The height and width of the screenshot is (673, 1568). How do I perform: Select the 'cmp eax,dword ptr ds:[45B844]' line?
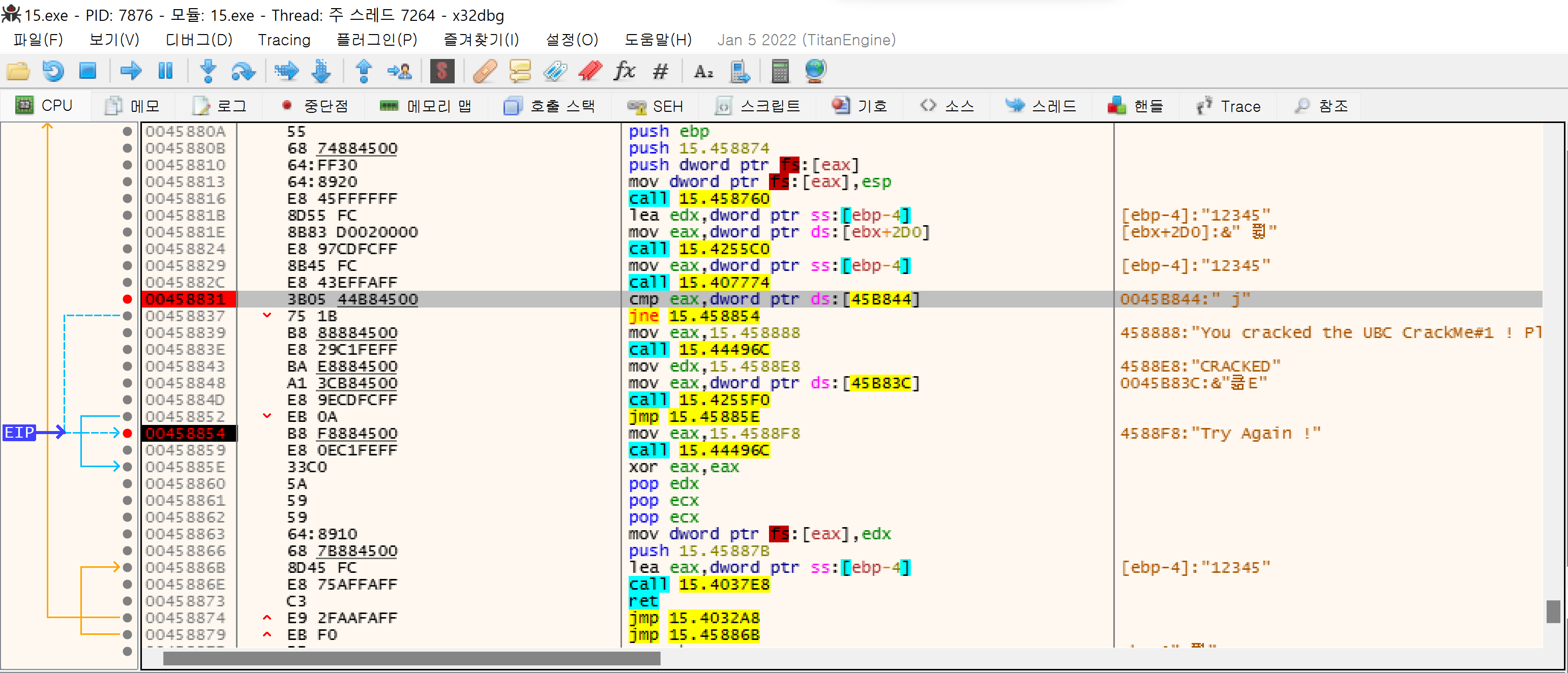[774, 299]
